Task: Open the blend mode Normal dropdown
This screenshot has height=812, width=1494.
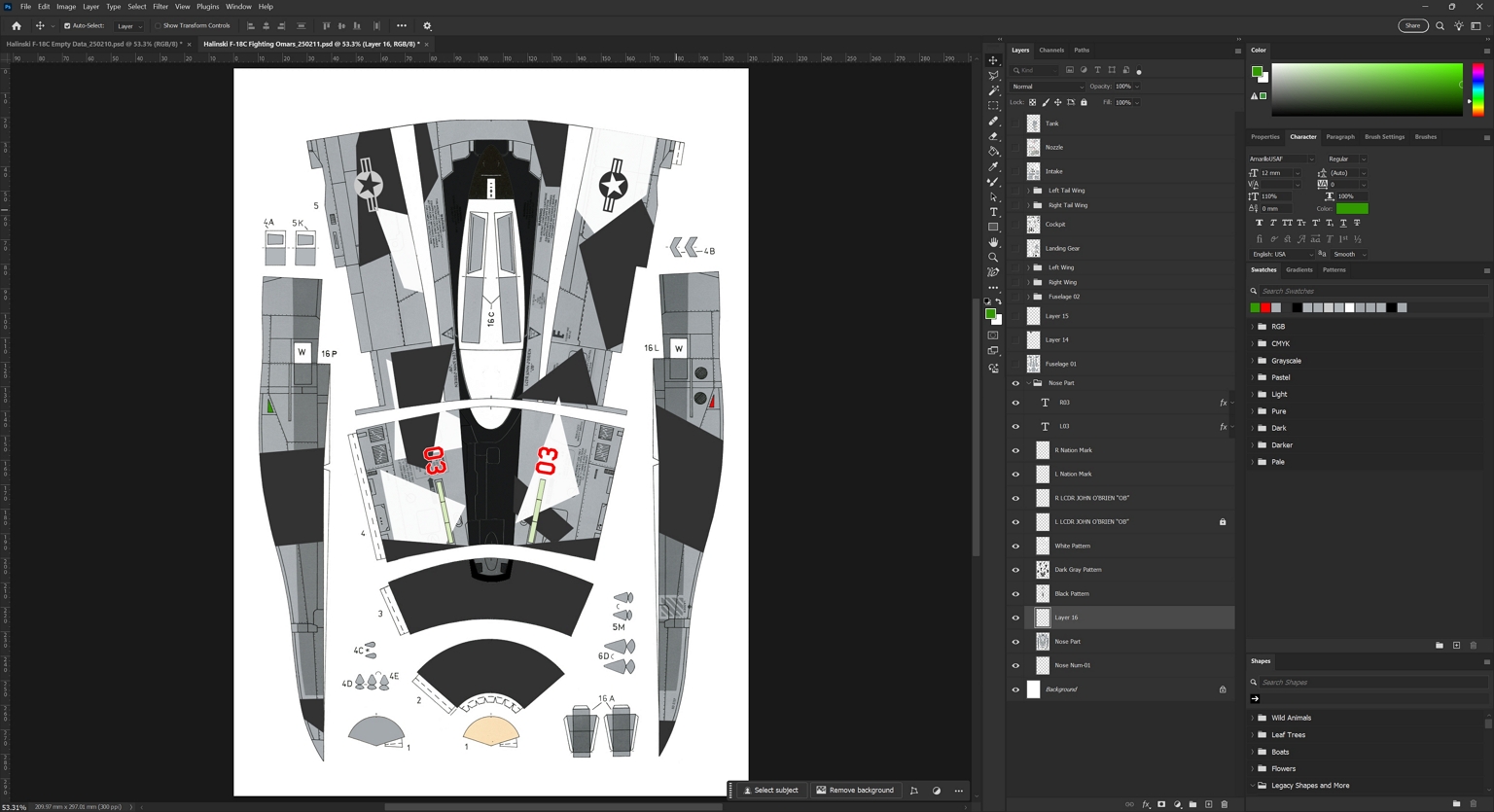Action: 1048,87
